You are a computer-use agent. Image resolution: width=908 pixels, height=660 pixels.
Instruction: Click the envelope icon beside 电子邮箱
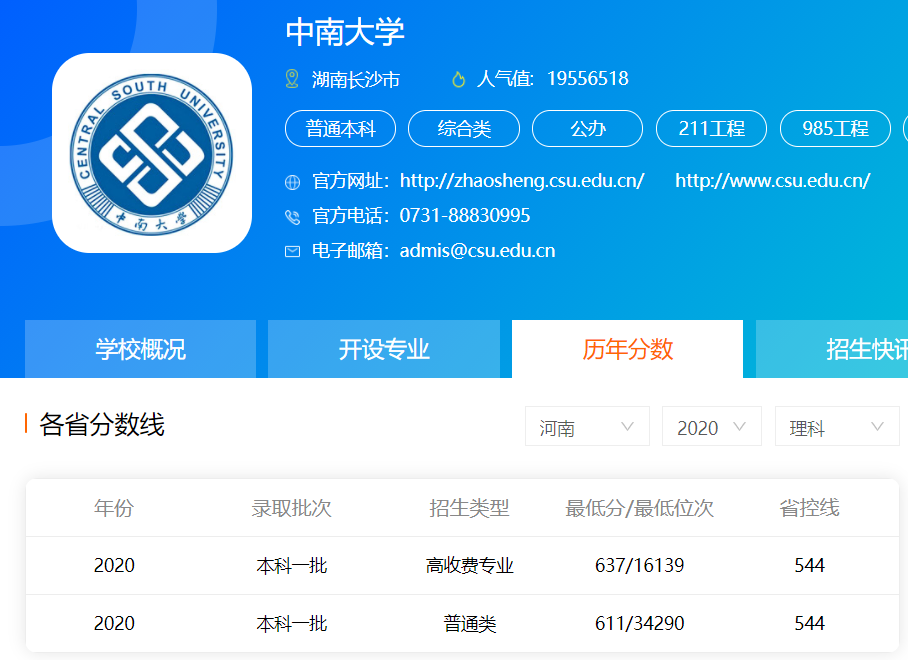click(291, 250)
